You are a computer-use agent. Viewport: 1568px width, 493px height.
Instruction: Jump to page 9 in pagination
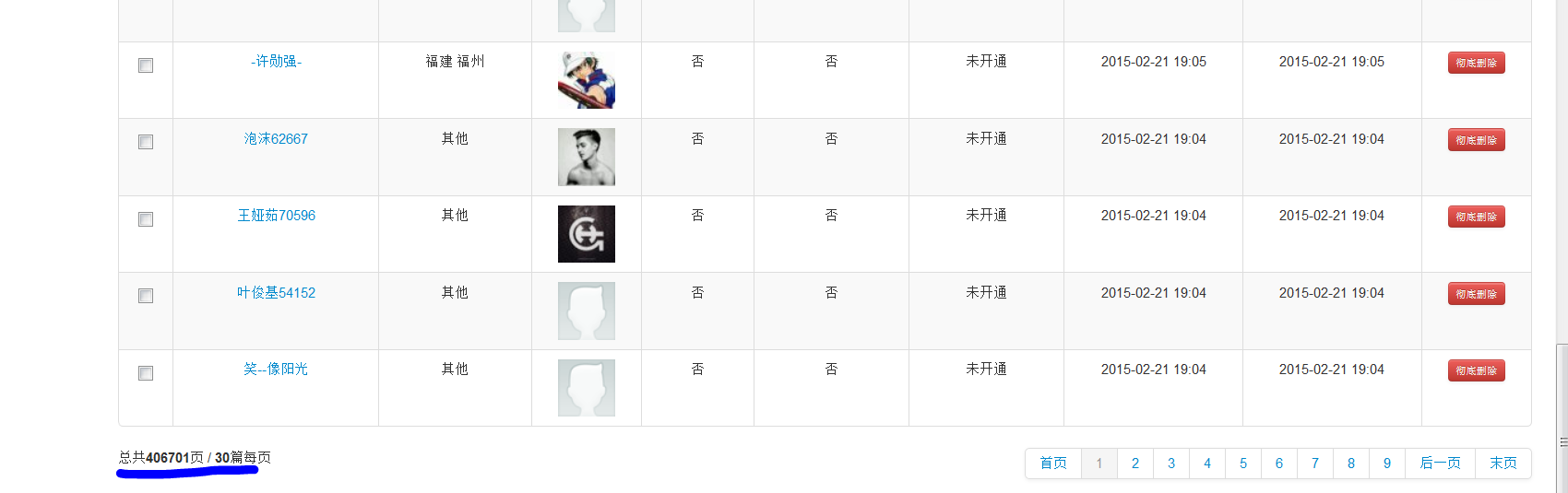tap(1387, 464)
